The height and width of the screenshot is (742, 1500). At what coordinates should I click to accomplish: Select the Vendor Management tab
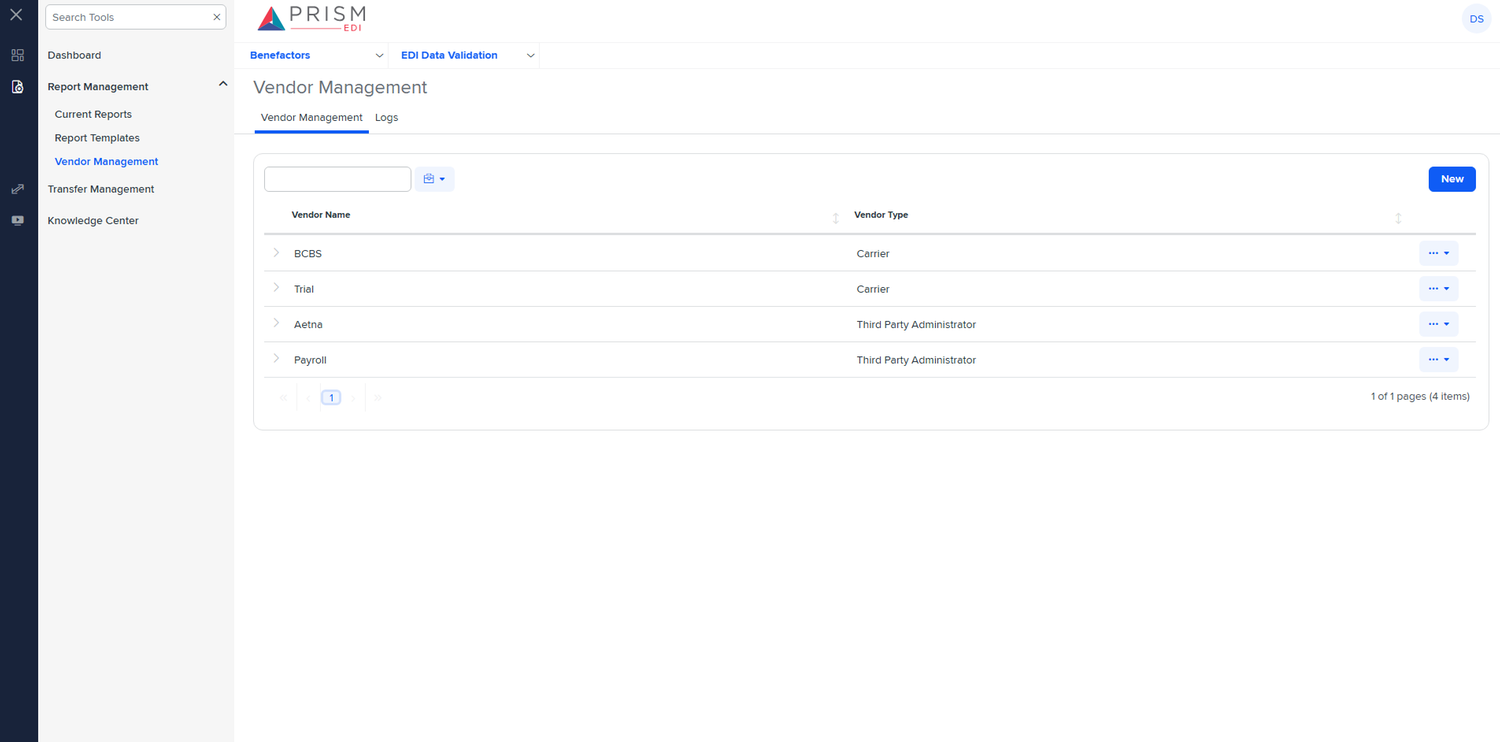[x=312, y=118]
